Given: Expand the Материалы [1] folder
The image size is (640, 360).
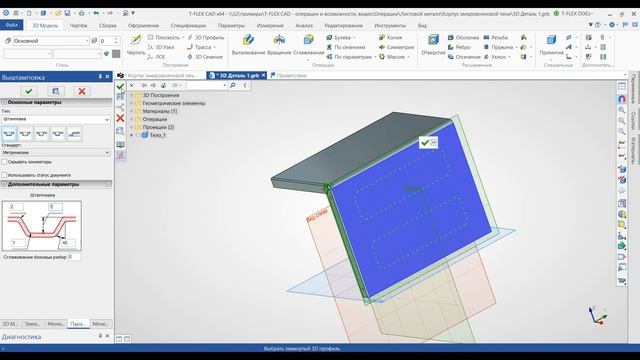Looking at the screenshot, I should pyautogui.click(x=131, y=111).
